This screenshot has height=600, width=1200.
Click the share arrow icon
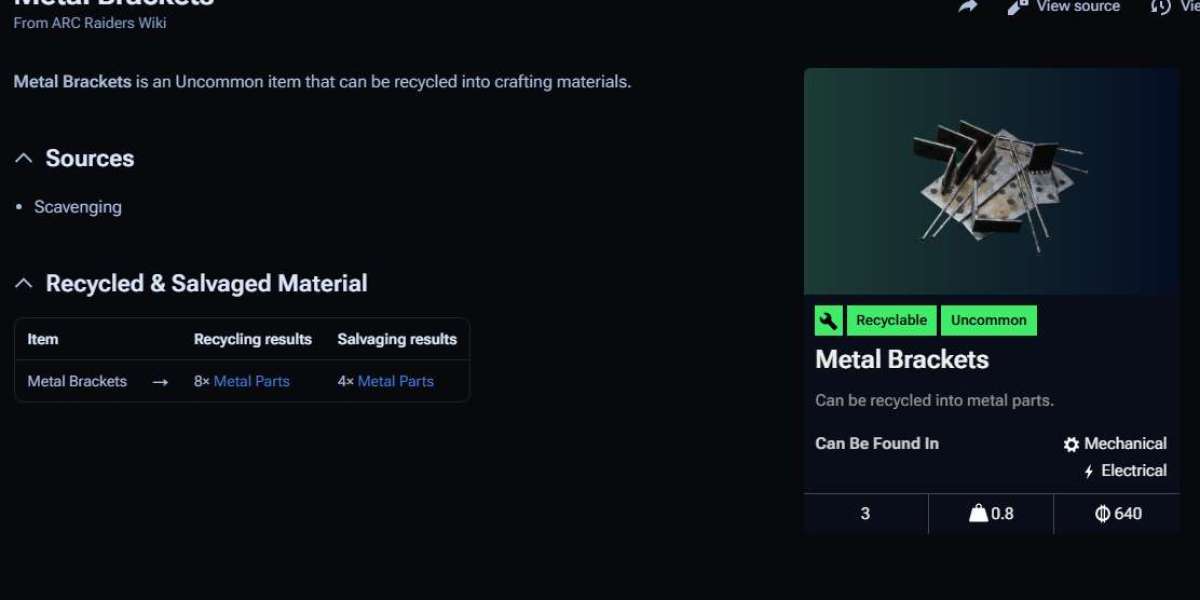click(967, 6)
